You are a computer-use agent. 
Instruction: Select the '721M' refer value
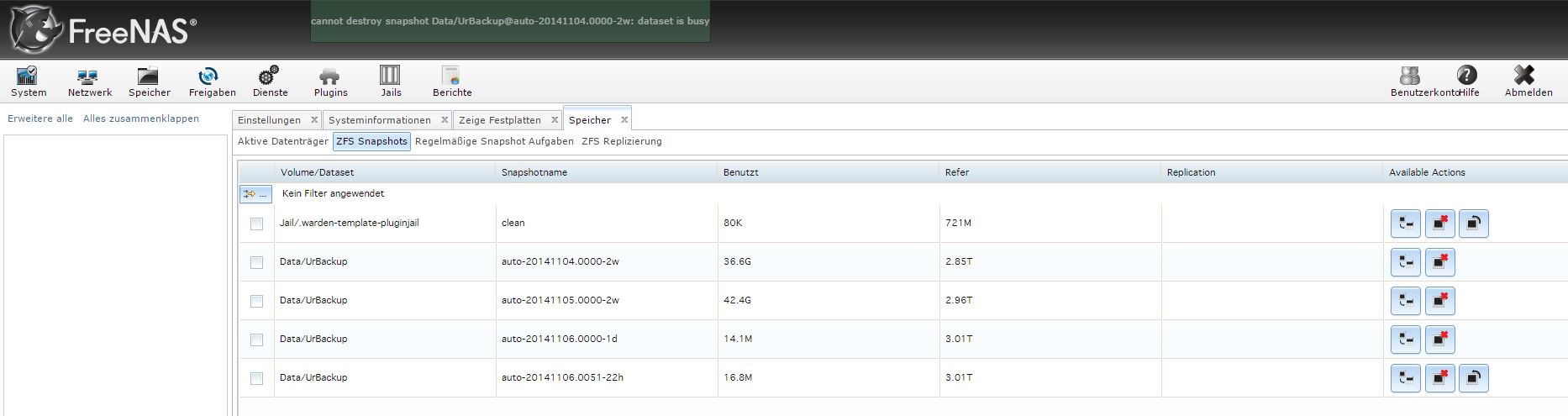pyautogui.click(x=958, y=223)
